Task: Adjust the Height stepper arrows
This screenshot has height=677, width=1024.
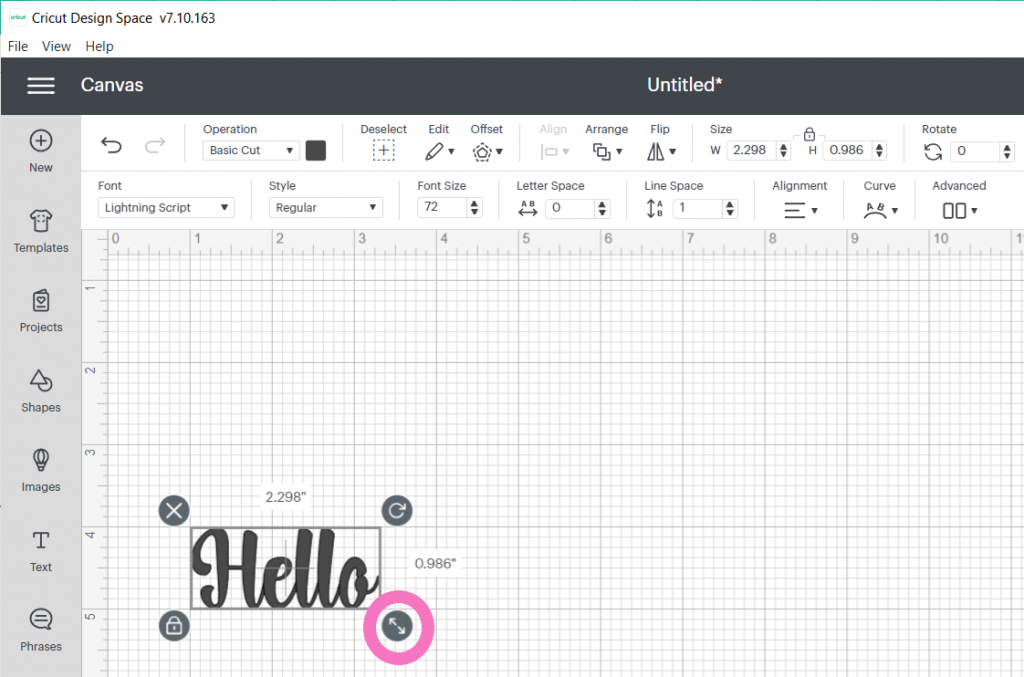Action: (x=880, y=150)
